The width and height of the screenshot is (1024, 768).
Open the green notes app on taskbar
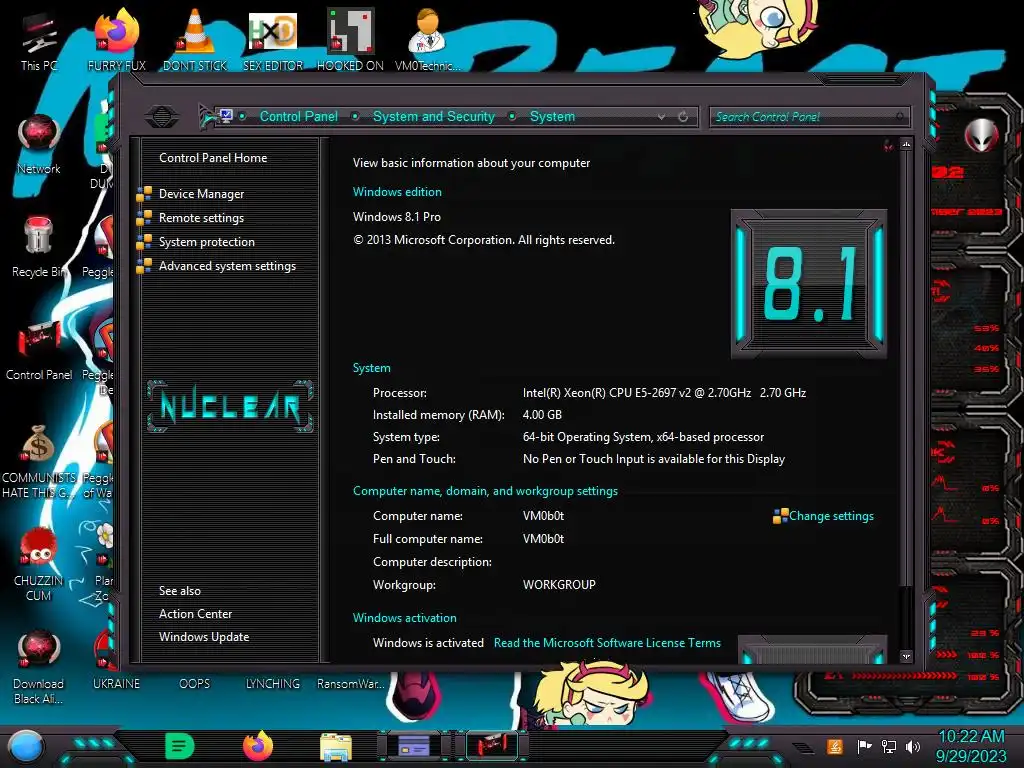(180, 746)
